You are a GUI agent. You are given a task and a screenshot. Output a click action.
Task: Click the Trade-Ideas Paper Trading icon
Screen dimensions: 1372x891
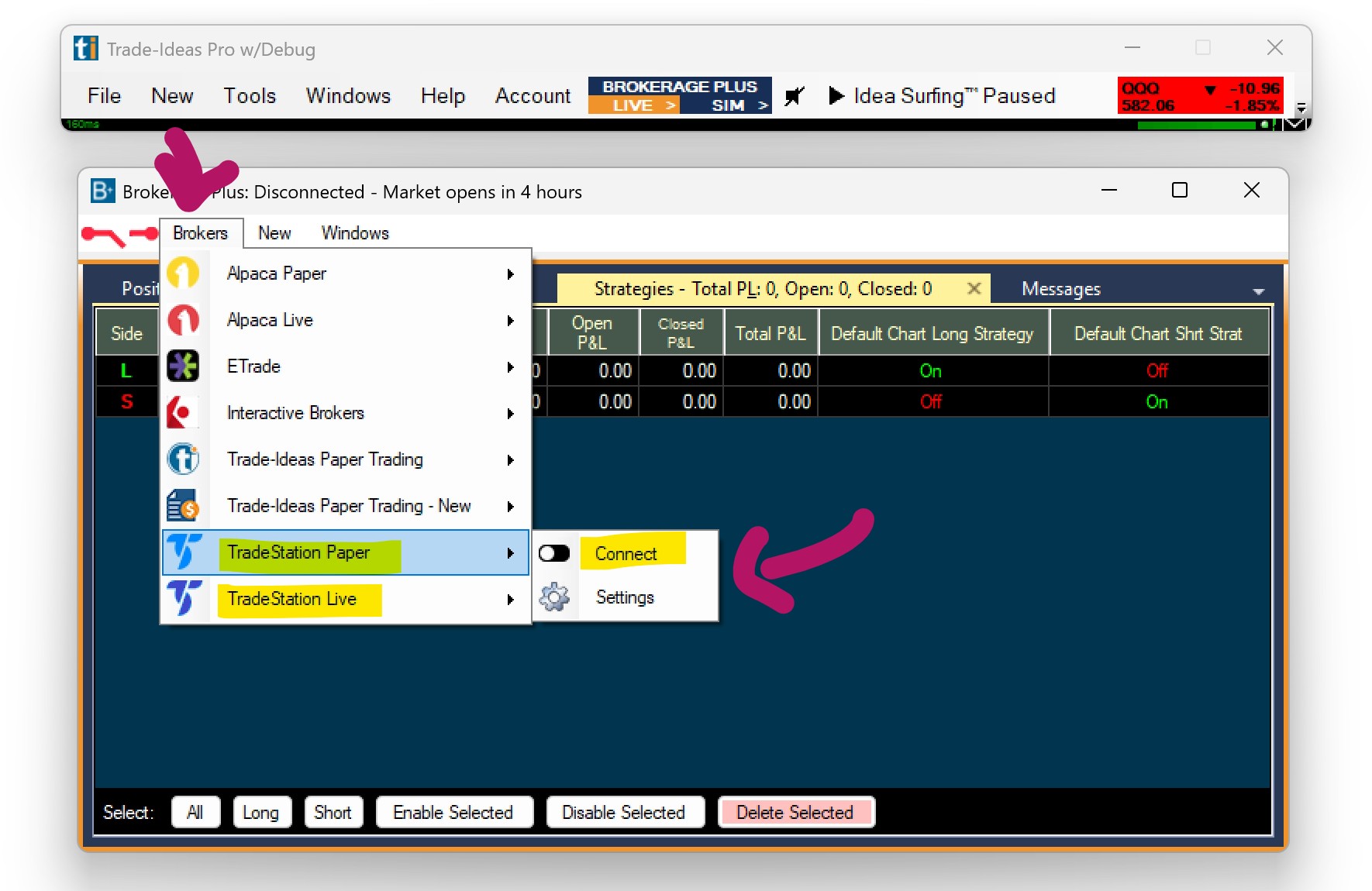[x=184, y=459]
